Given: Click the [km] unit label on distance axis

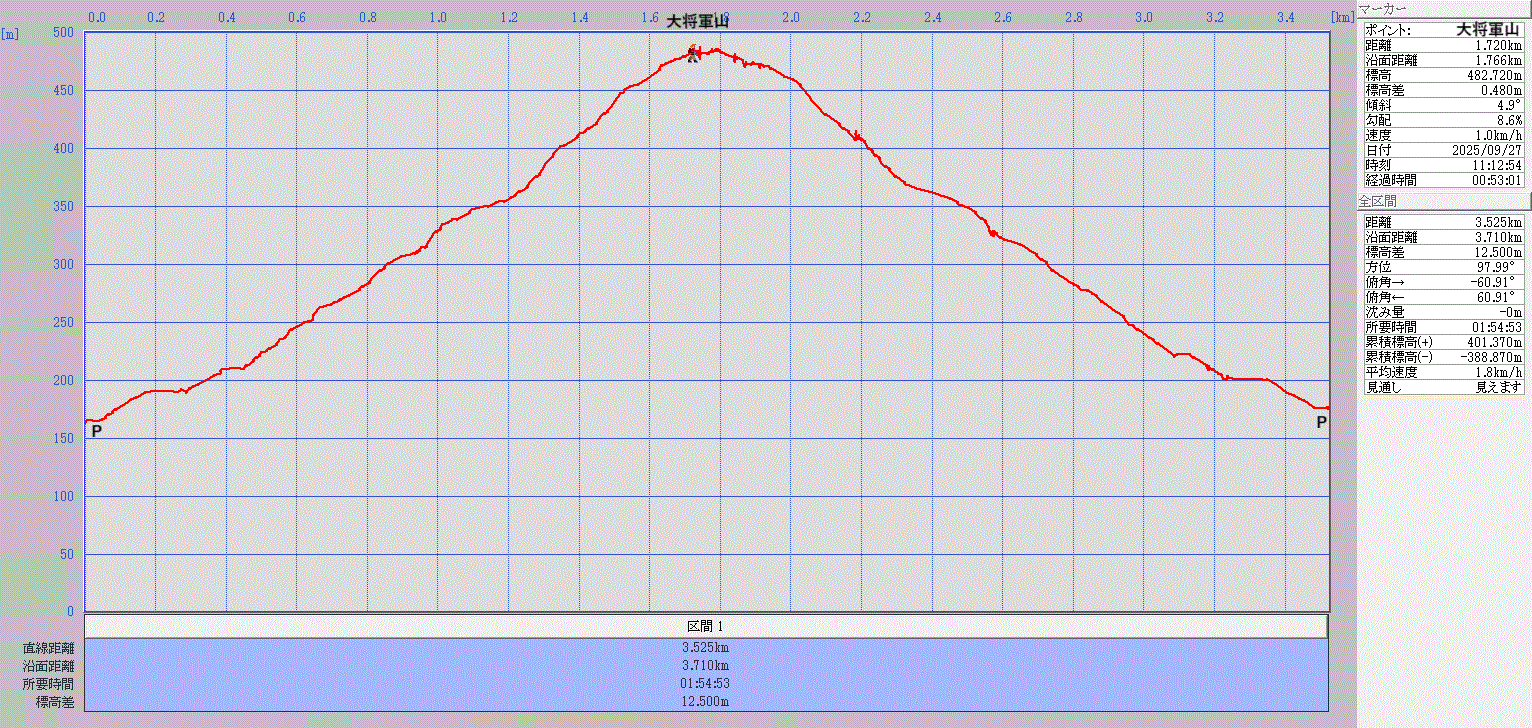Looking at the screenshot, I should click(1342, 17).
